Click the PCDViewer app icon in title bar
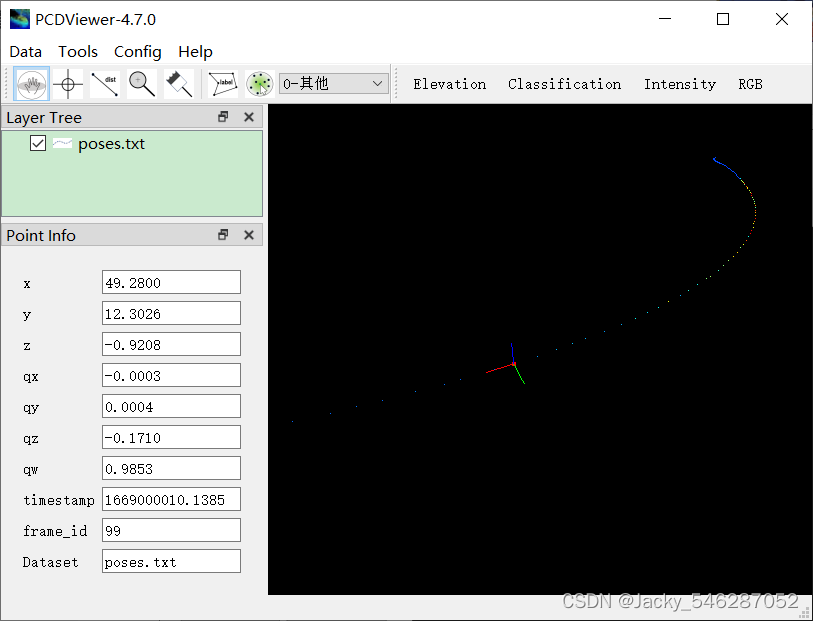This screenshot has width=813, height=621. [x=20, y=19]
